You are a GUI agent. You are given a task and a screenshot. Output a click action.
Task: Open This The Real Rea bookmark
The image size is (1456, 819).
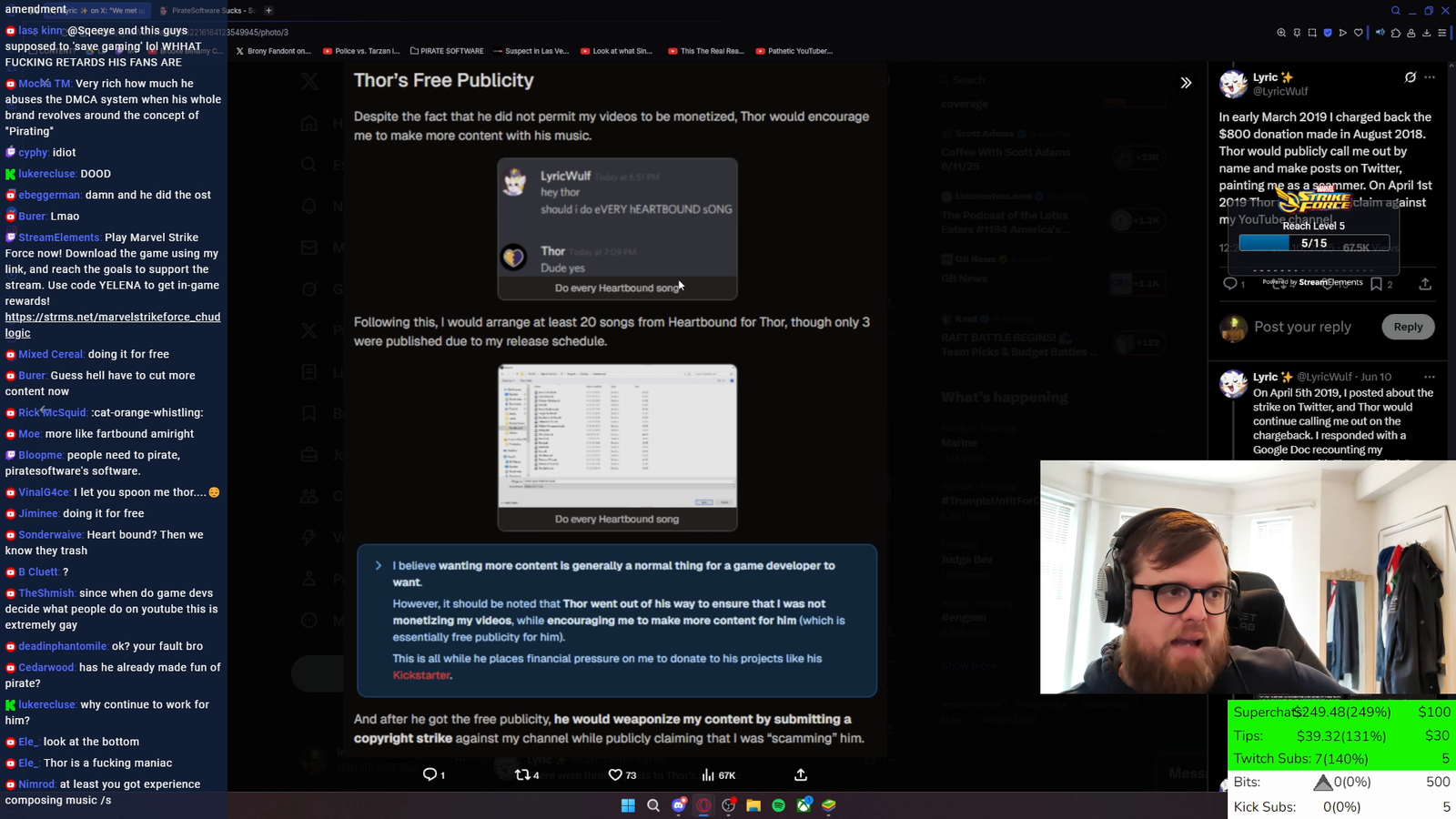[706, 51]
